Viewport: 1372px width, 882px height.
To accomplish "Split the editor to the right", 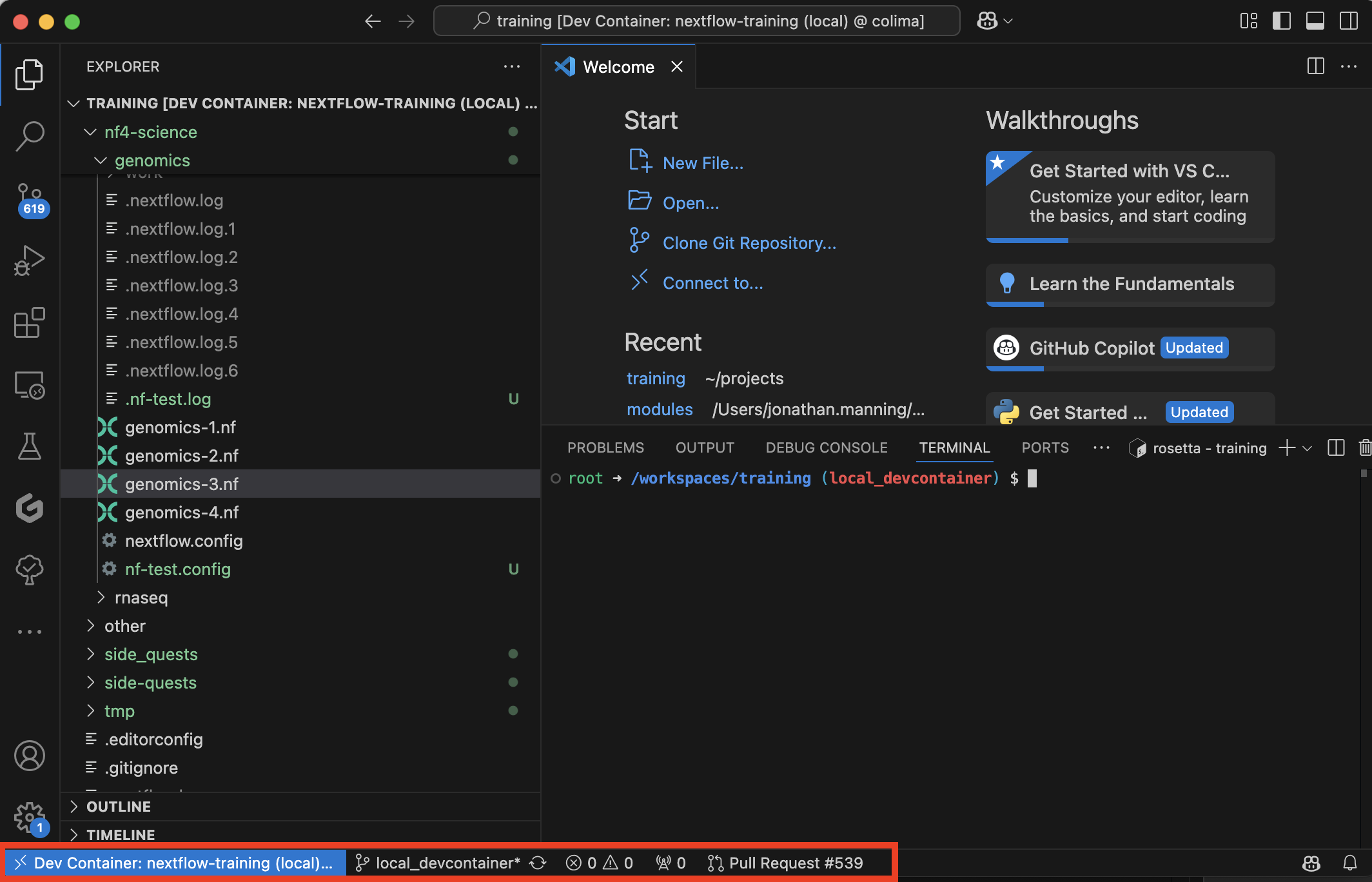I will 1316,66.
